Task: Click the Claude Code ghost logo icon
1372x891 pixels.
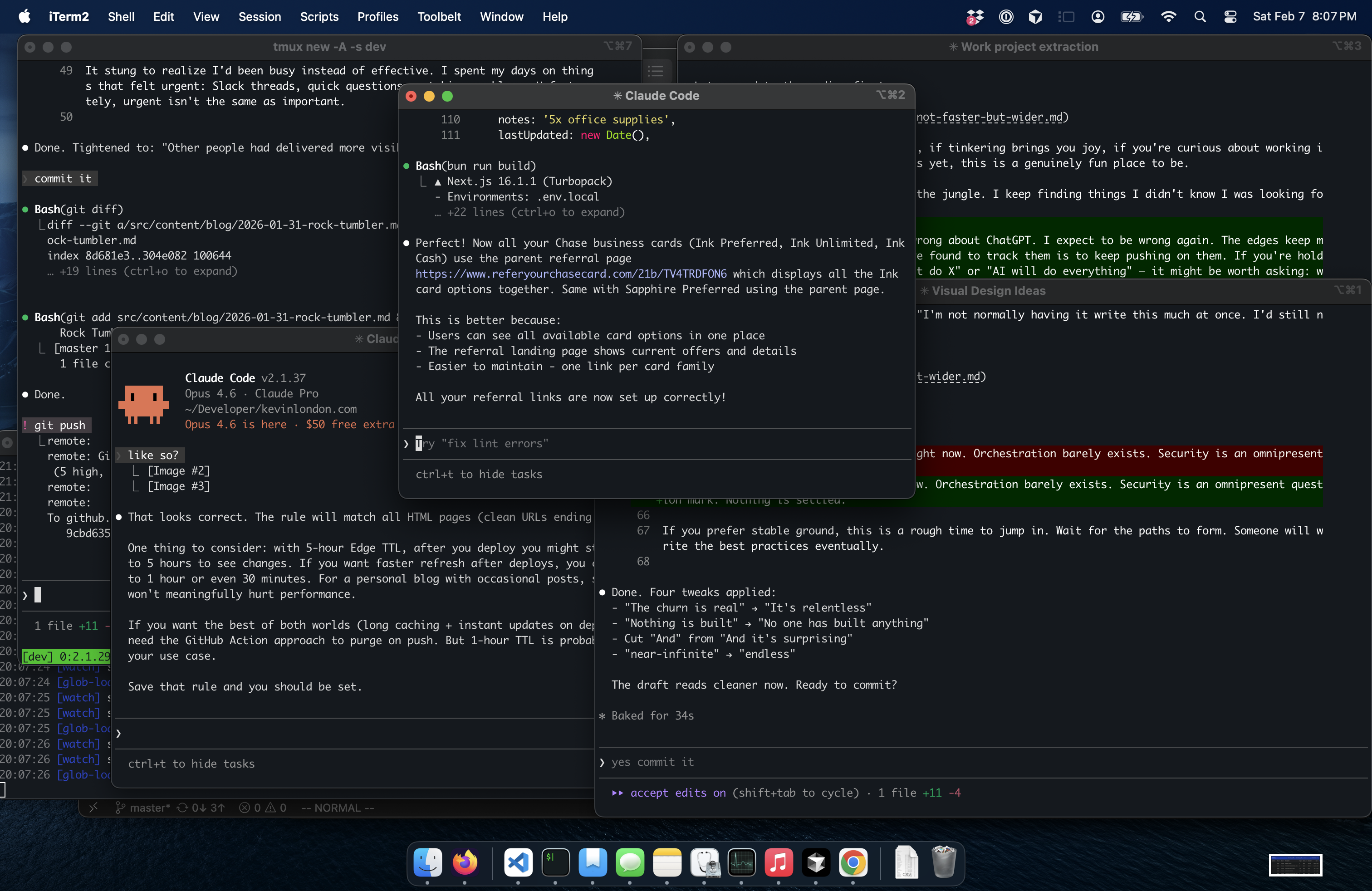Action: 144,404
